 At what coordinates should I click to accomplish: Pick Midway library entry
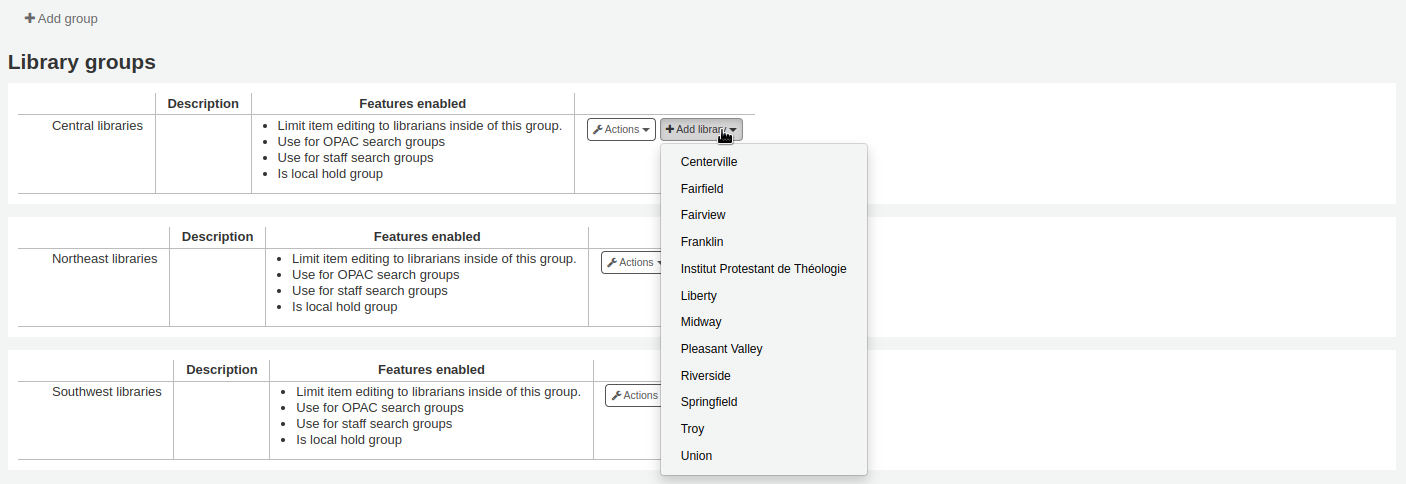pos(701,322)
